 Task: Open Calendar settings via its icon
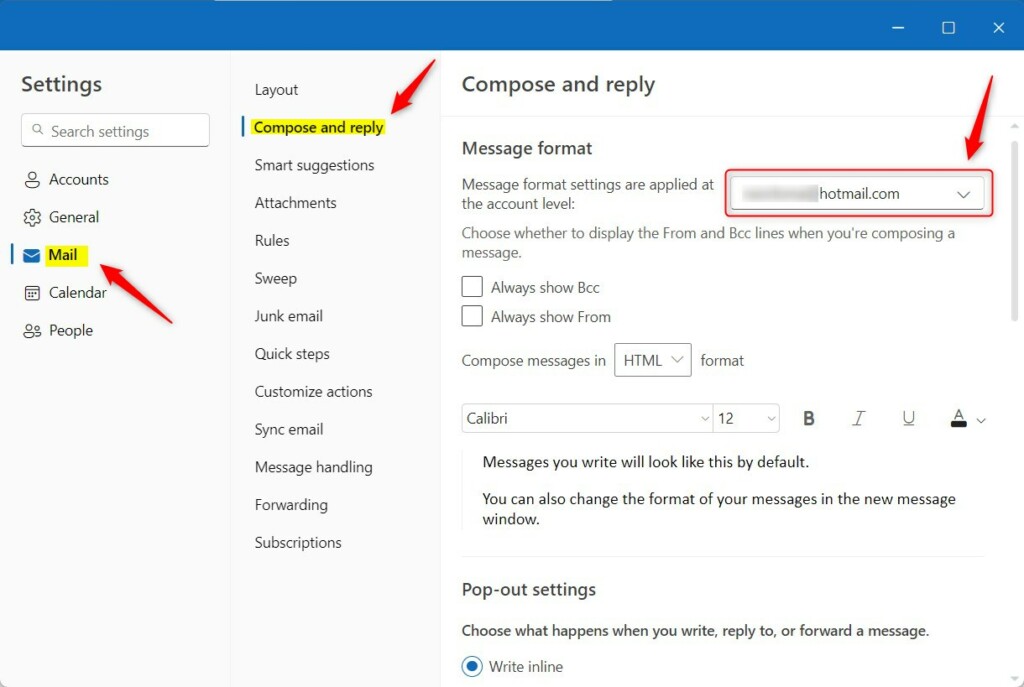coord(32,292)
